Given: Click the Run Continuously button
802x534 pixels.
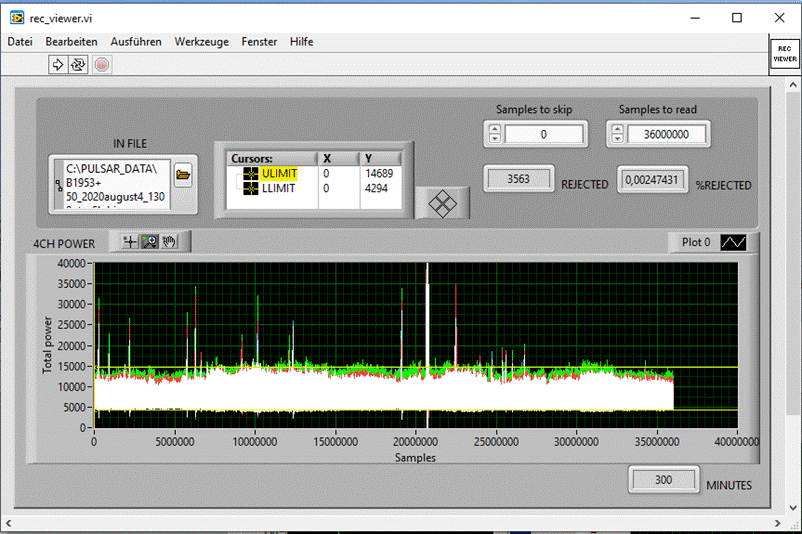Looking at the screenshot, I should tap(78, 65).
